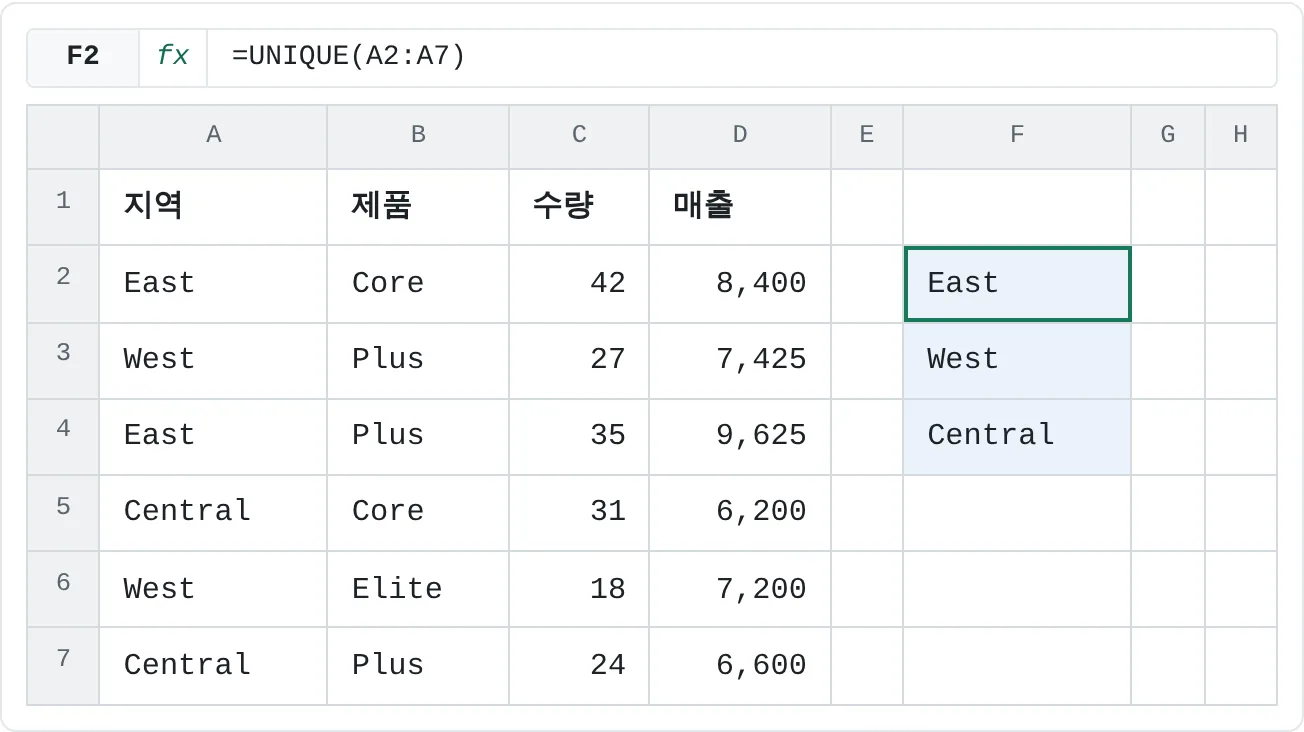Click the select-all corner of the grid
Viewport: 1304px width, 732px height.
click(x=63, y=136)
